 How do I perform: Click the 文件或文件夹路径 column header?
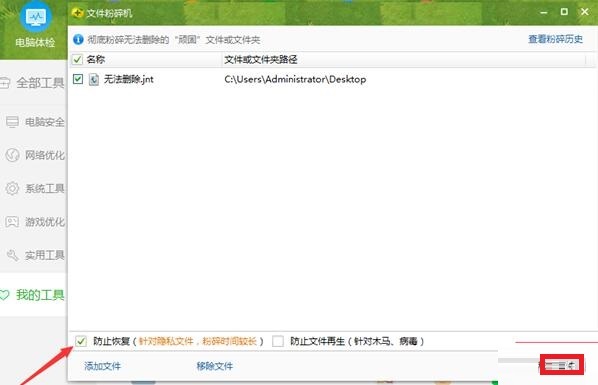[x=261, y=60]
